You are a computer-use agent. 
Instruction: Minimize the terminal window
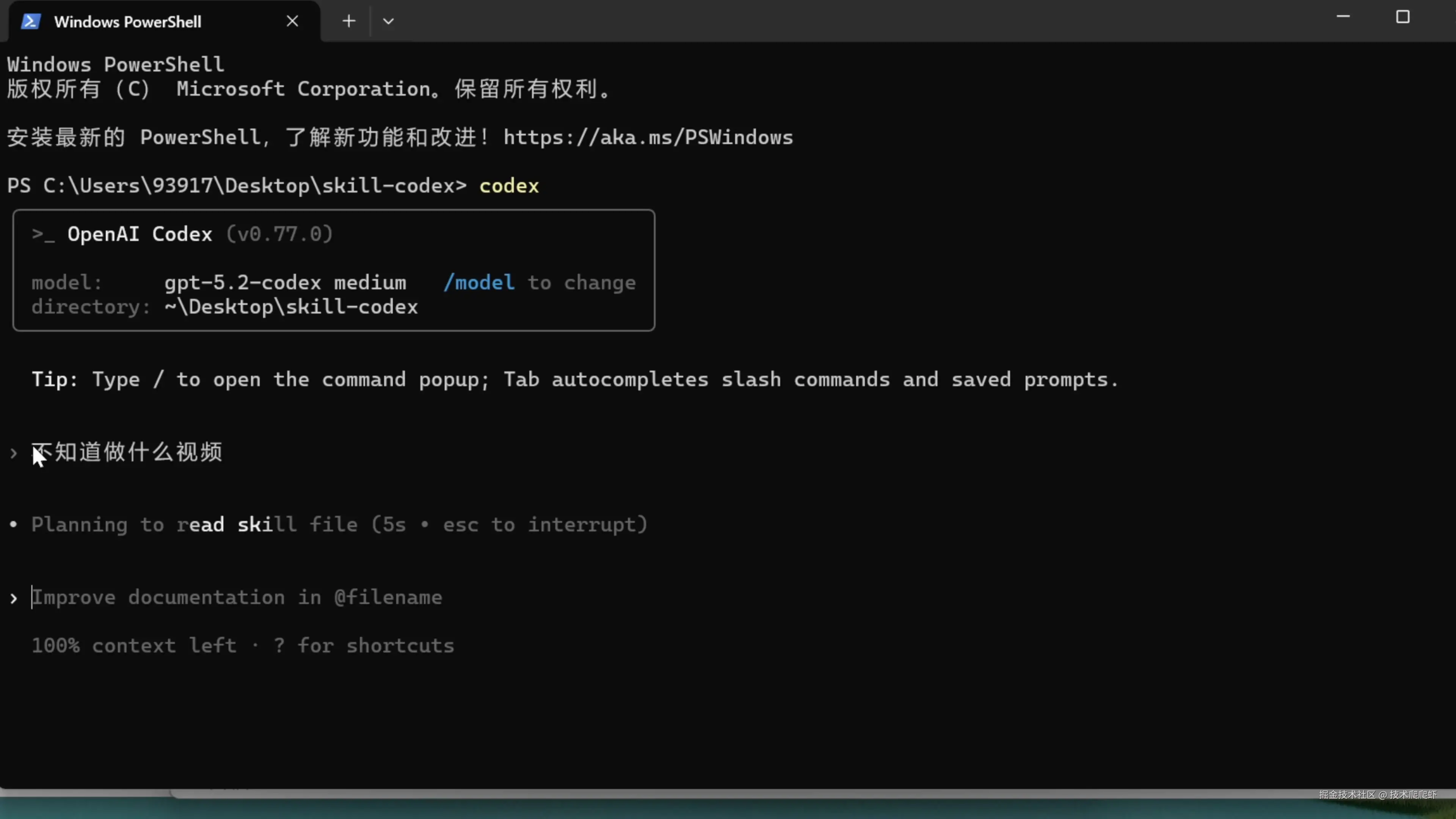1343,17
